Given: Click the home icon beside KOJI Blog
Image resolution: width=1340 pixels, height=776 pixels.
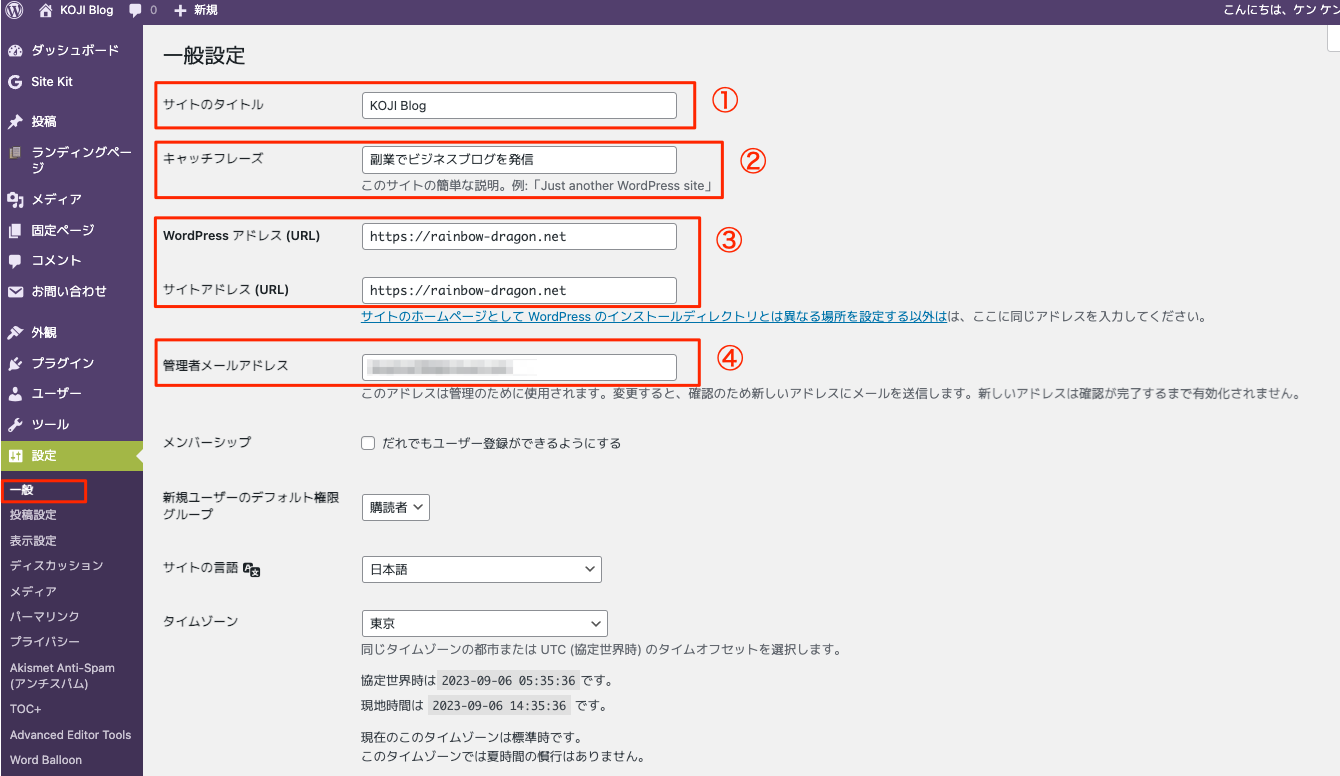Looking at the screenshot, I should click(x=45, y=10).
